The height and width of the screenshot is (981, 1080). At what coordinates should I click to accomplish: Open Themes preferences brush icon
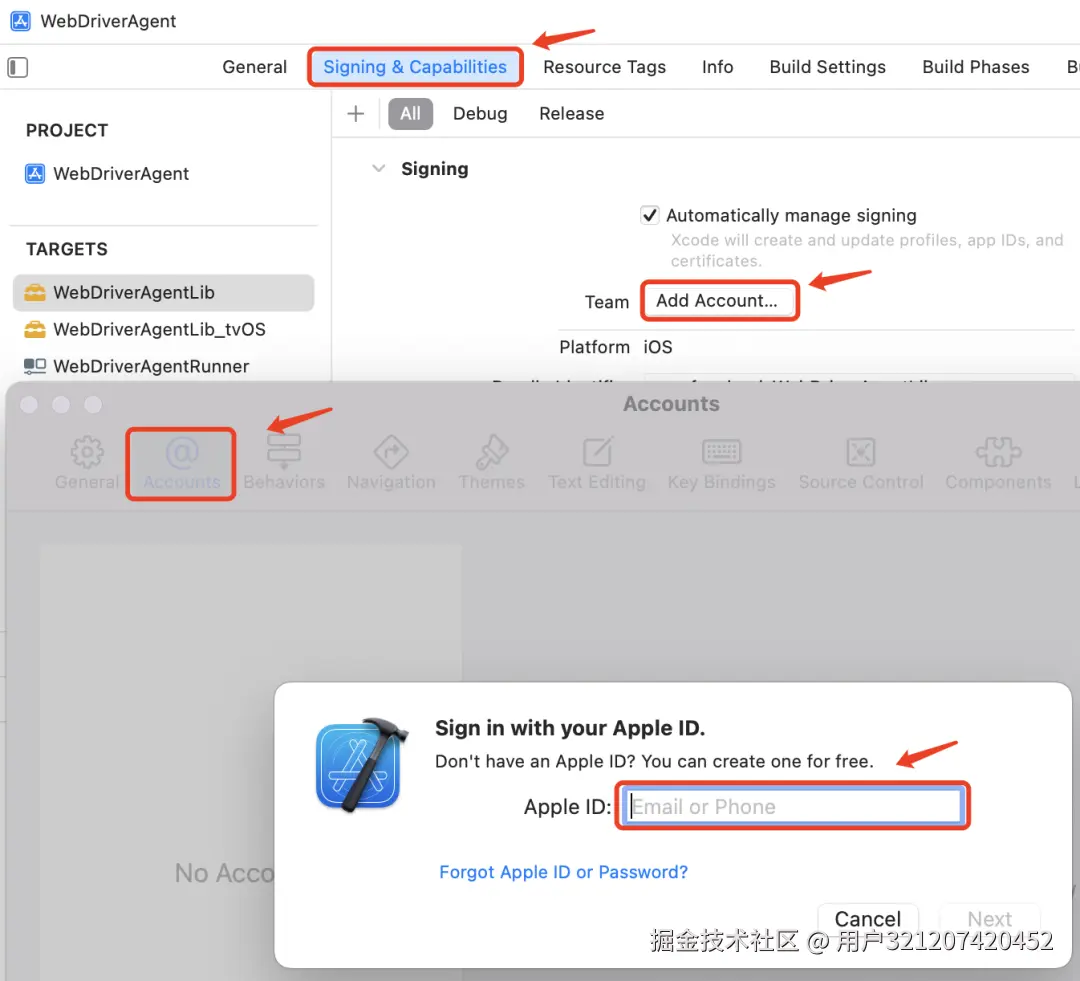tap(492, 452)
